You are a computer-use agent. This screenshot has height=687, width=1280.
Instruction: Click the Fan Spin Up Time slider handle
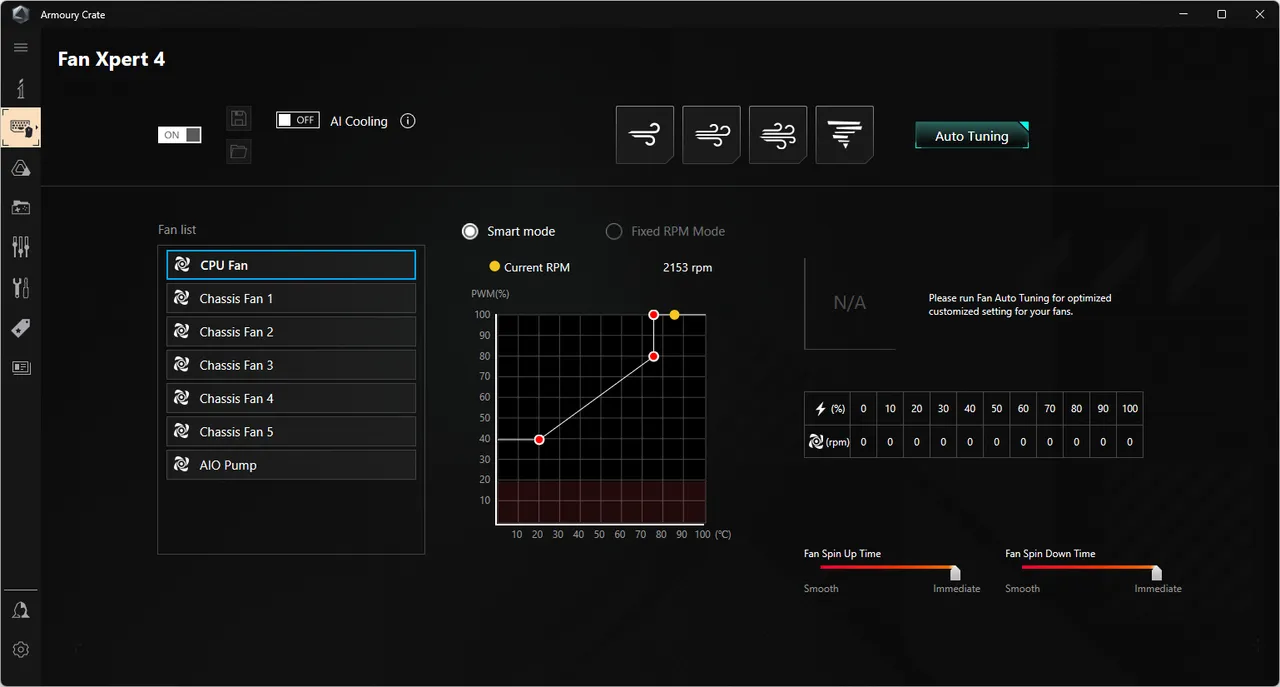pos(955,573)
